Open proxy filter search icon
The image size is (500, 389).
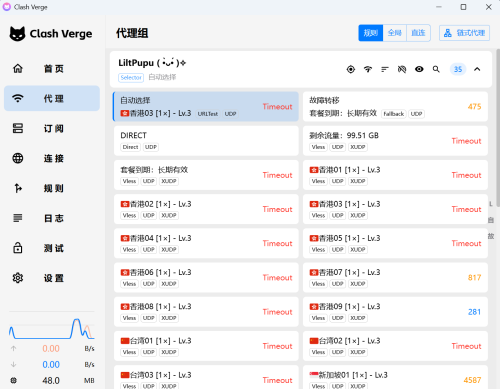tap(436, 69)
